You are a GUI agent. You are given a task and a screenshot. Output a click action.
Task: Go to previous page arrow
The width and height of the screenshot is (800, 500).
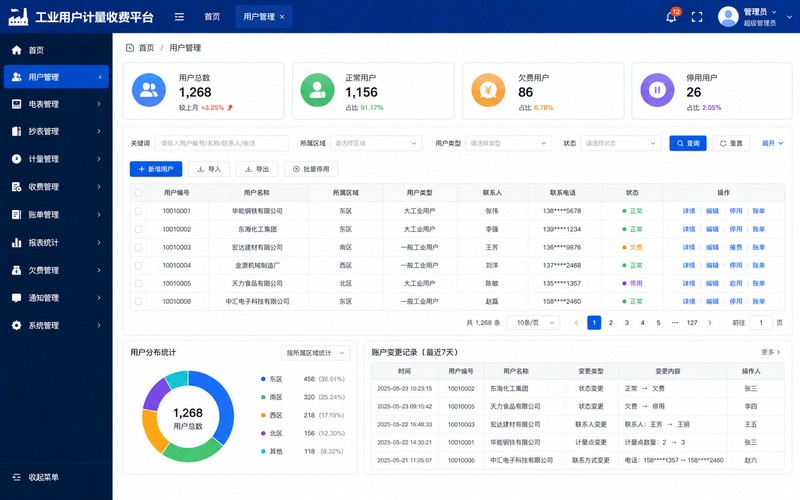click(577, 323)
